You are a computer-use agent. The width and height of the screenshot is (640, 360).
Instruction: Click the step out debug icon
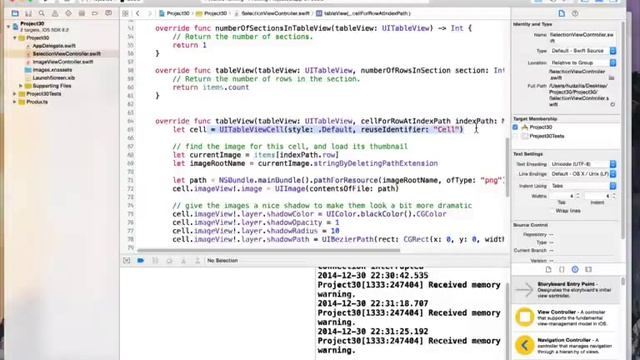pyautogui.click(x=197, y=260)
